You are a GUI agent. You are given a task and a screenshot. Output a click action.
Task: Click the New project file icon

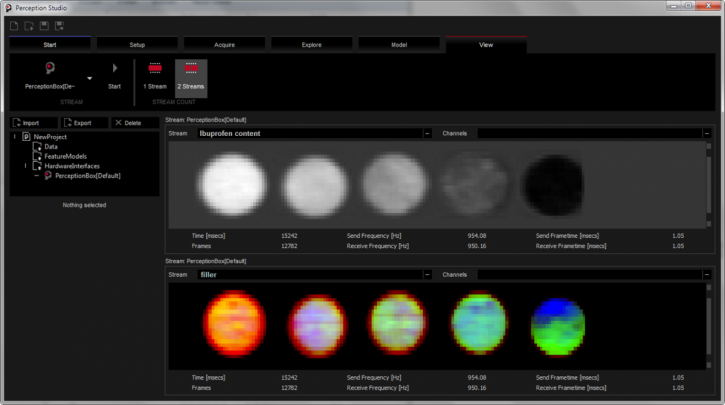click(14, 26)
